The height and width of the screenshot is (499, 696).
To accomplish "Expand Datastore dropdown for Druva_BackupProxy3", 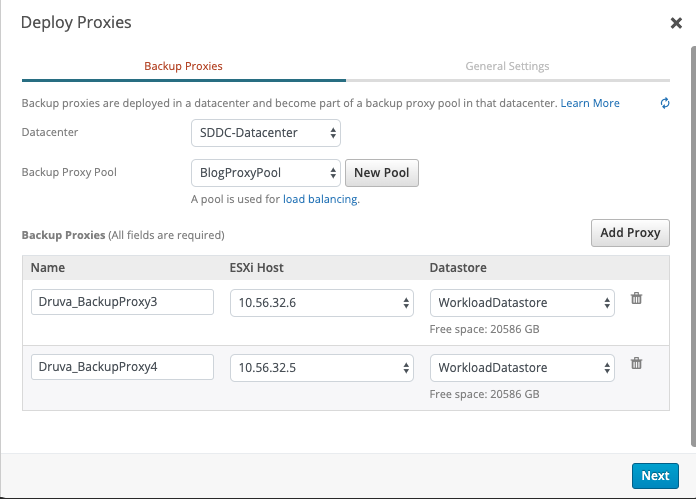I will pos(522,303).
